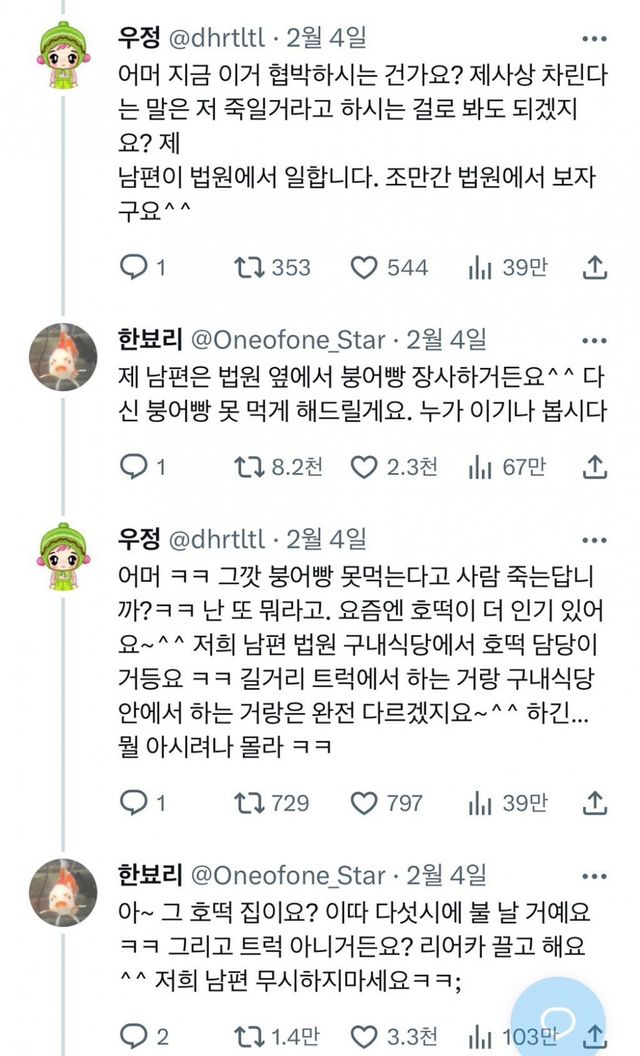This screenshot has height=1056, width=640.
Task: Like the tweet with 2.3천 likes
Action: (x=364, y=466)
